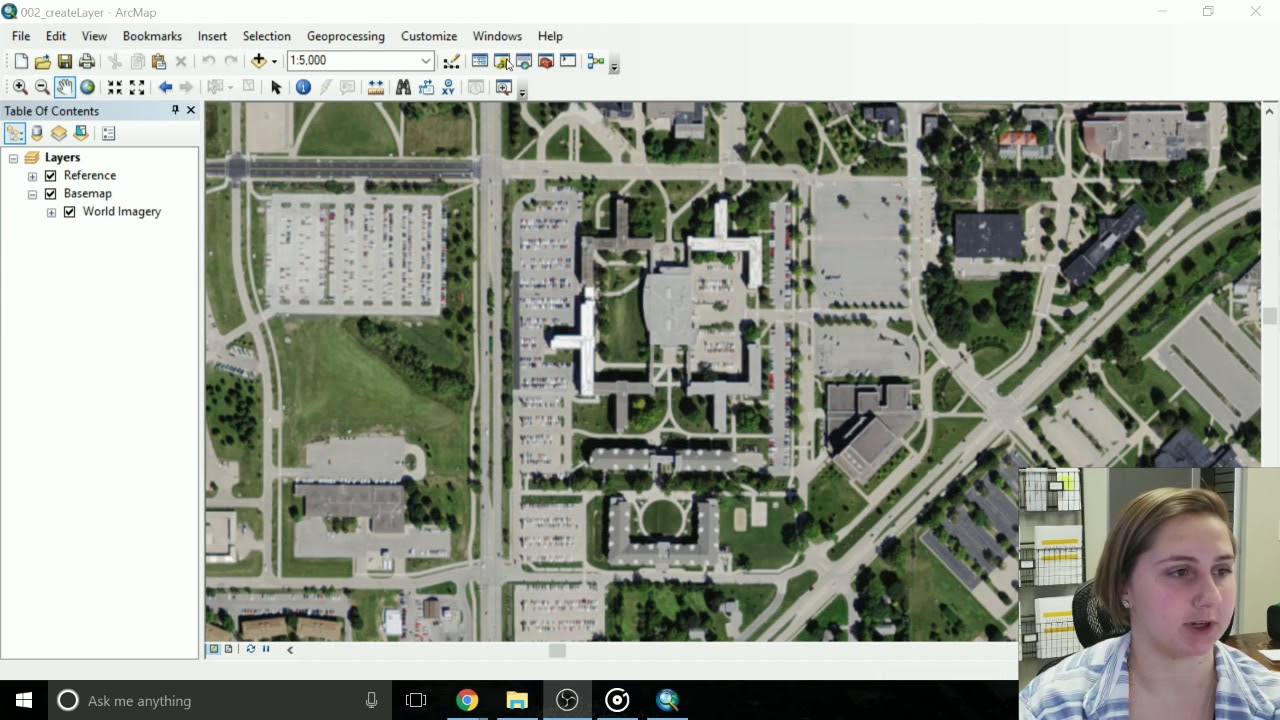
Task: Choose the Select Elements arrow tool
Action: pyautogui.click(x=276, y=87)
